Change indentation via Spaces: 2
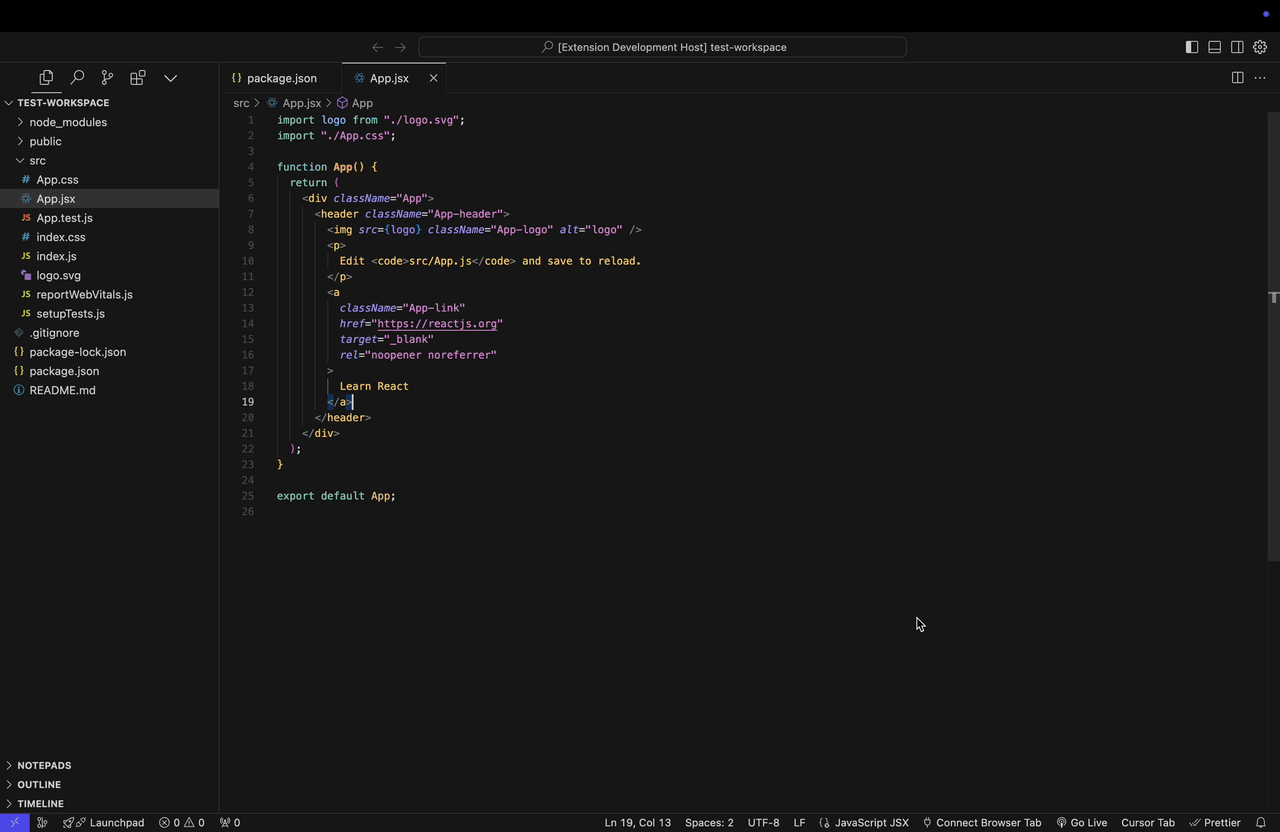 (x=709, y=822)
